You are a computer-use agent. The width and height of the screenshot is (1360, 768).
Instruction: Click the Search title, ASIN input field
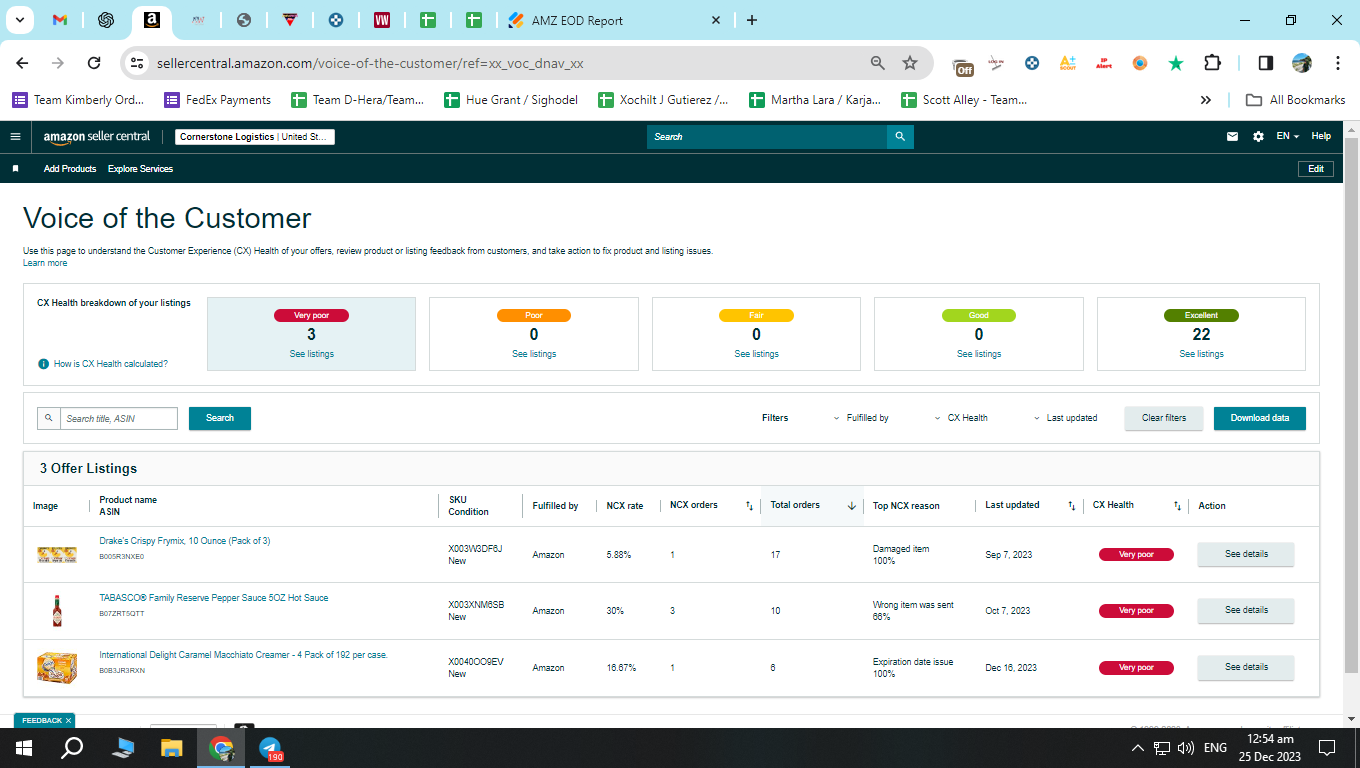pos(119,418)
